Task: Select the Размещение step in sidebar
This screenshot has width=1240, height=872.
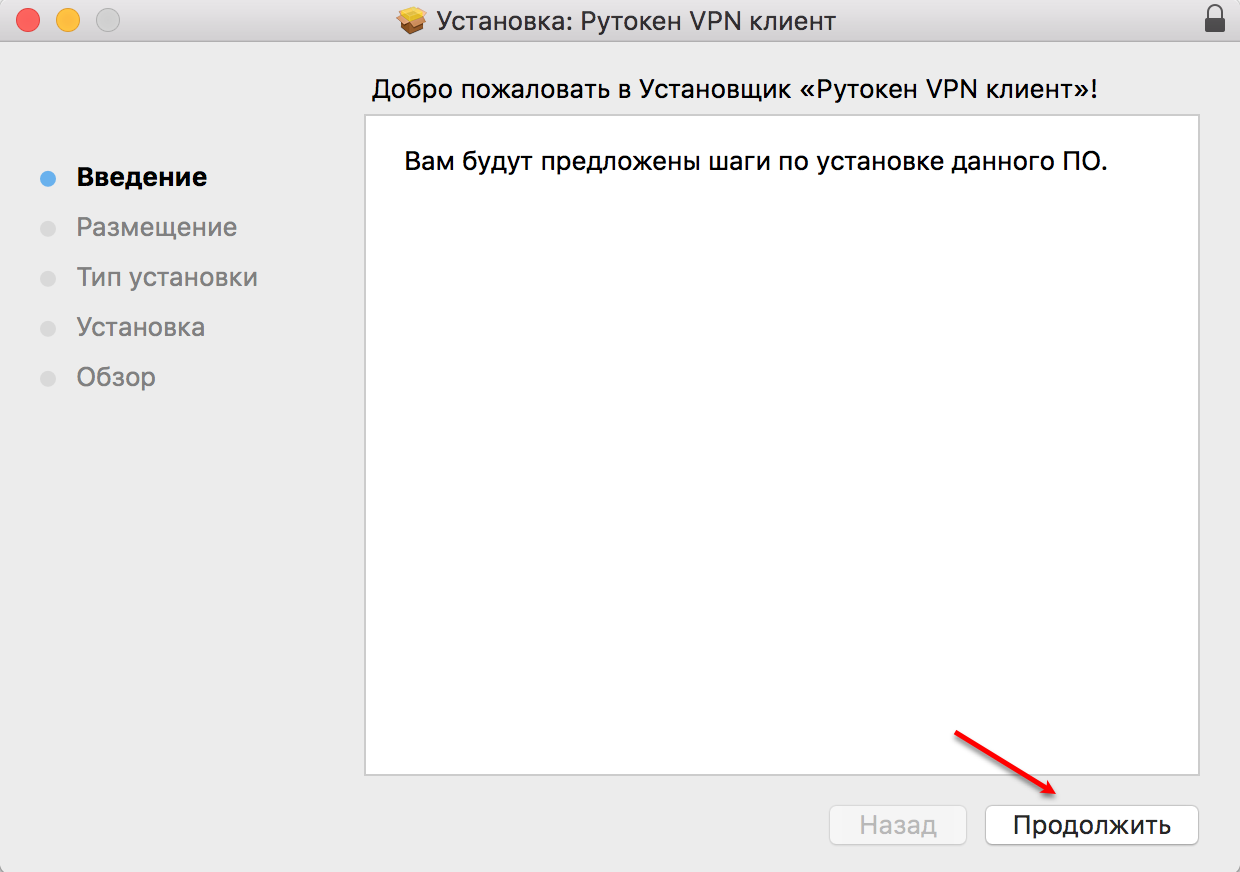Action: 157,227
